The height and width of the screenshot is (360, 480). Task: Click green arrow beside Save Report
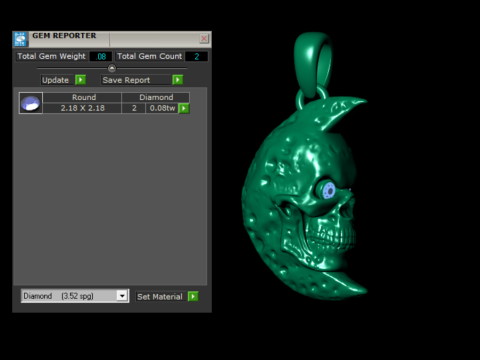point(178,80)
